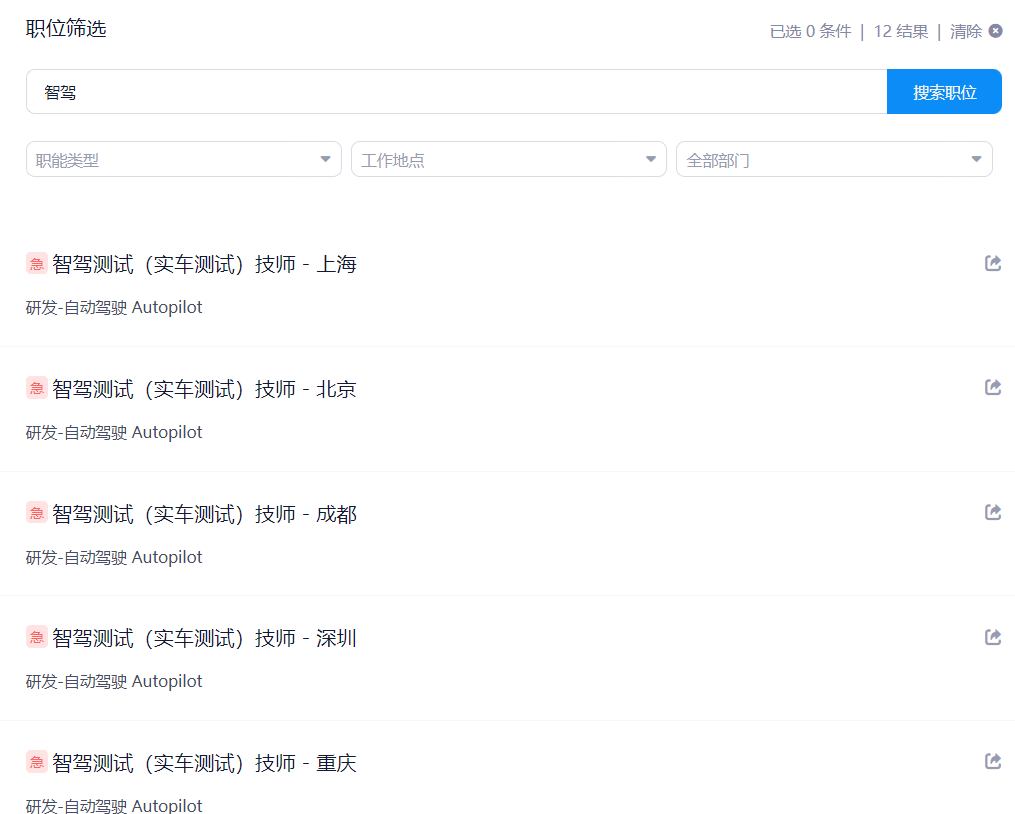Click the clear filters X icon
Screen dimensions: 1015x814
pos(996,30)
